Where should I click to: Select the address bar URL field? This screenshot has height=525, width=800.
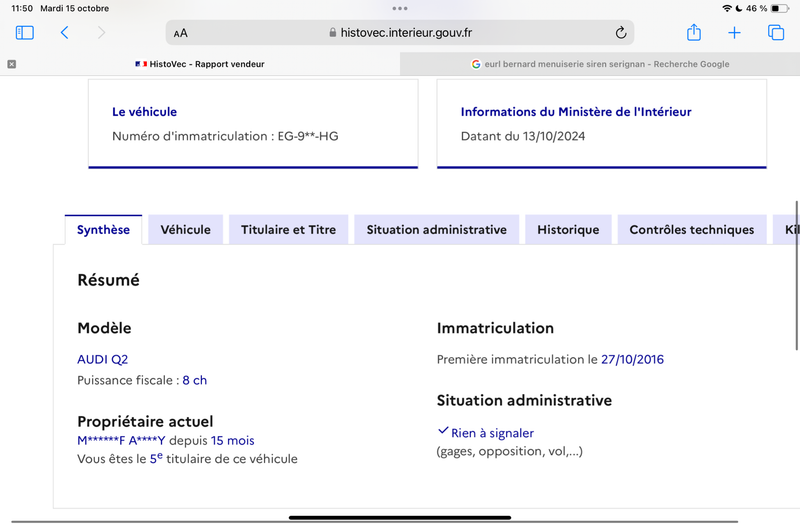(x=400, y=33)
